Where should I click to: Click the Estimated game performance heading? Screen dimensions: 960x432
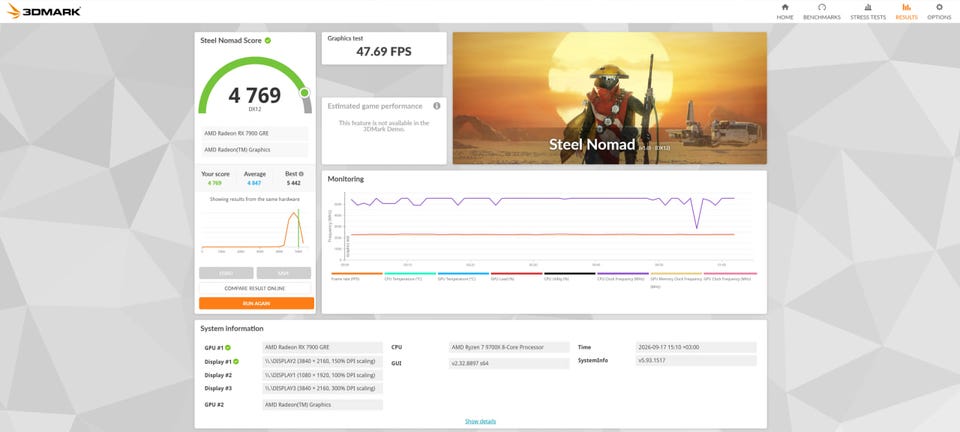pyautogui.click(x=375, y=106)
